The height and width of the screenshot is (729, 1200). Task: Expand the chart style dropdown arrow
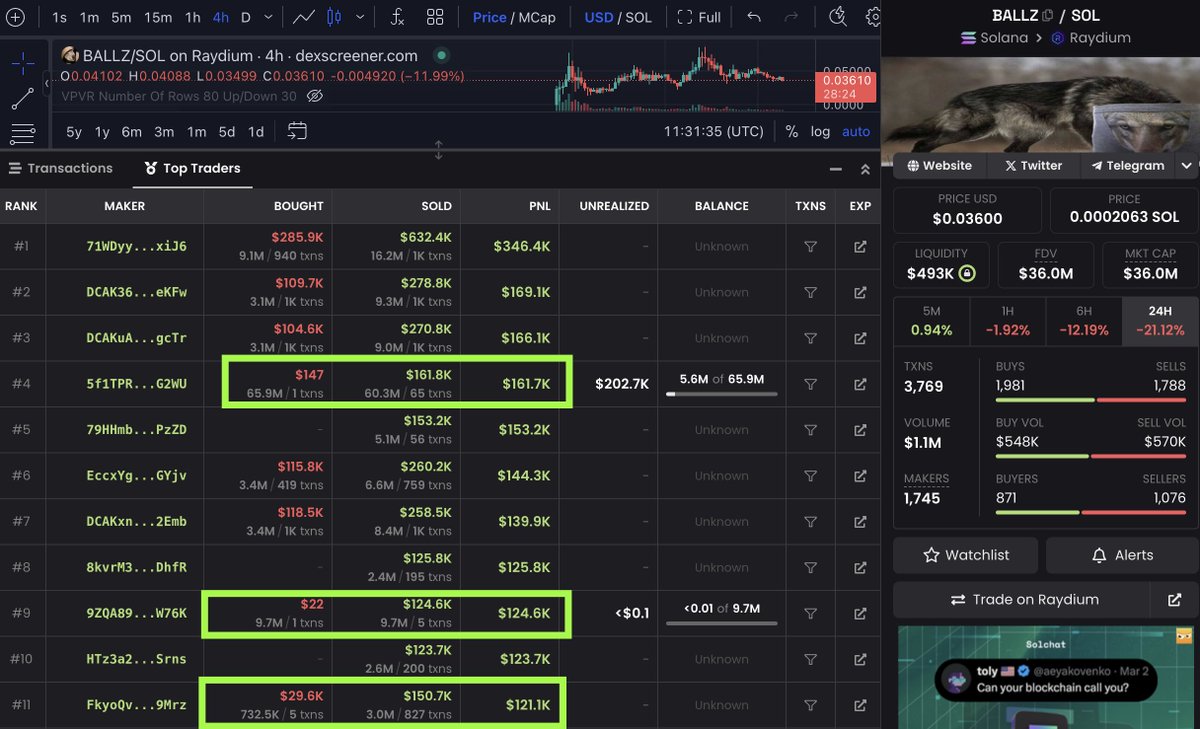click(360, 17)
